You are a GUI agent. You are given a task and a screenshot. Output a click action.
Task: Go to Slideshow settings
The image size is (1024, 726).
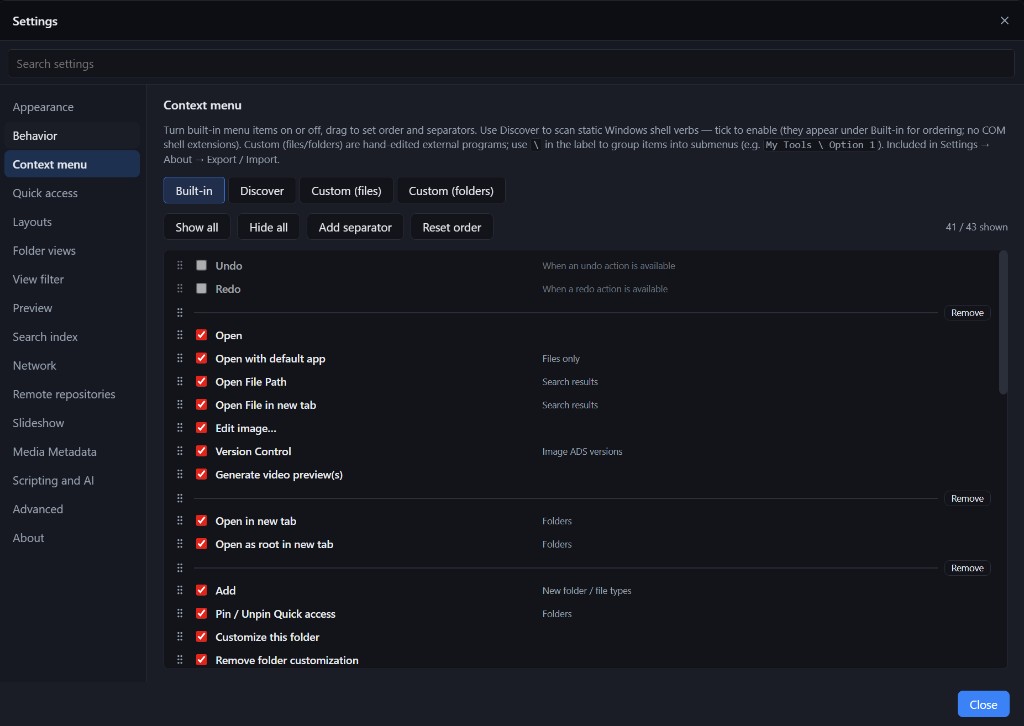(72, 423)
